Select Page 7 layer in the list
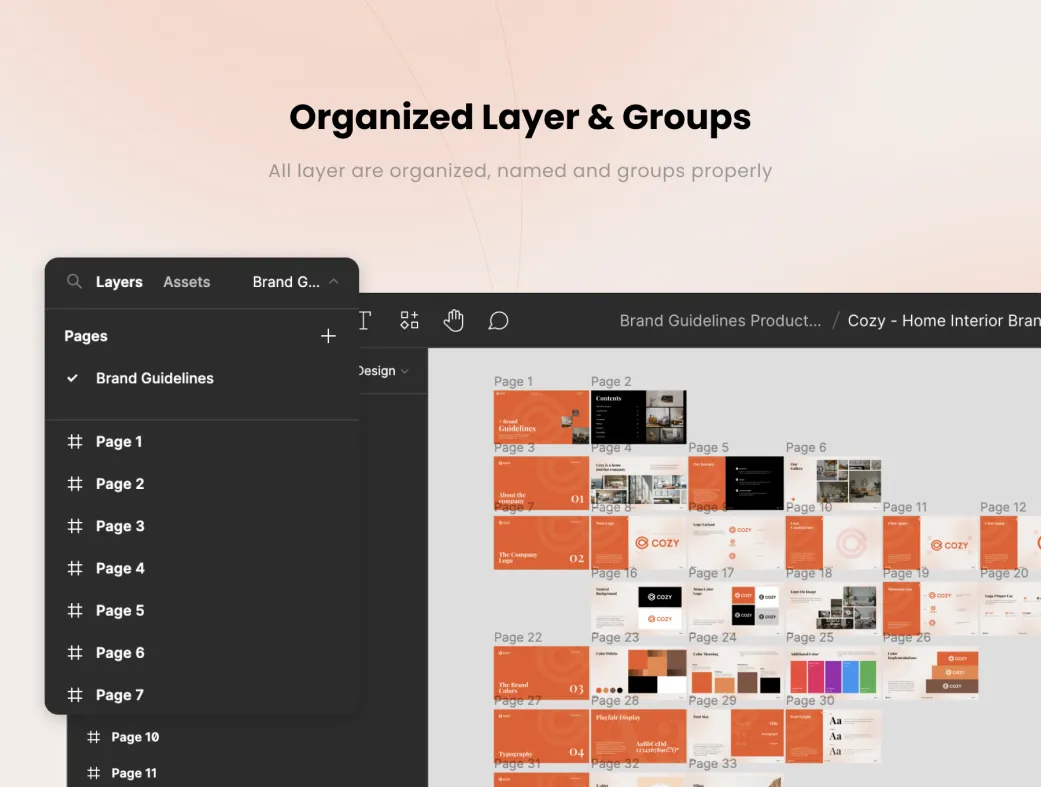The image size is (1041, 787). (120, 695)
